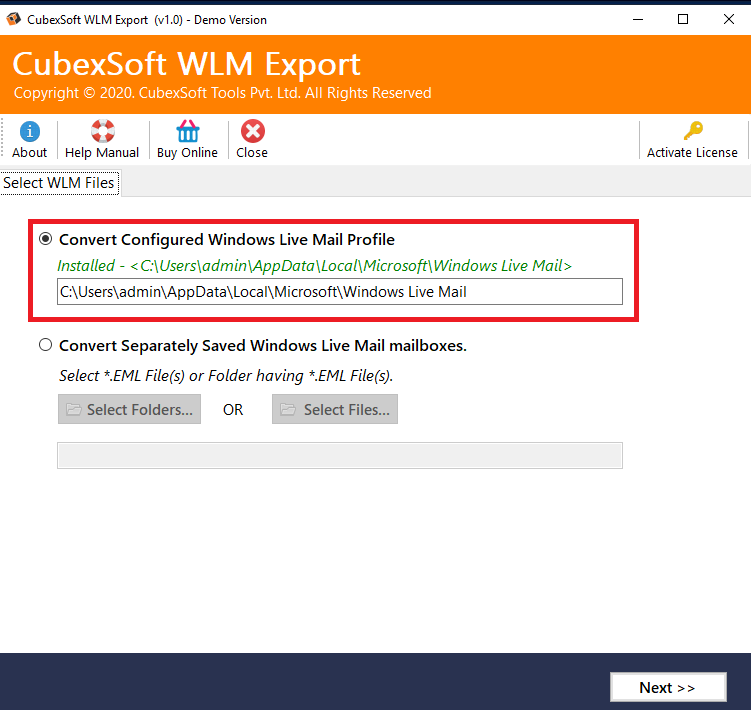The height and width of the screenshot is (710, 751).
Task: Minimize the WLM Export window
Action: coord(637,19)
